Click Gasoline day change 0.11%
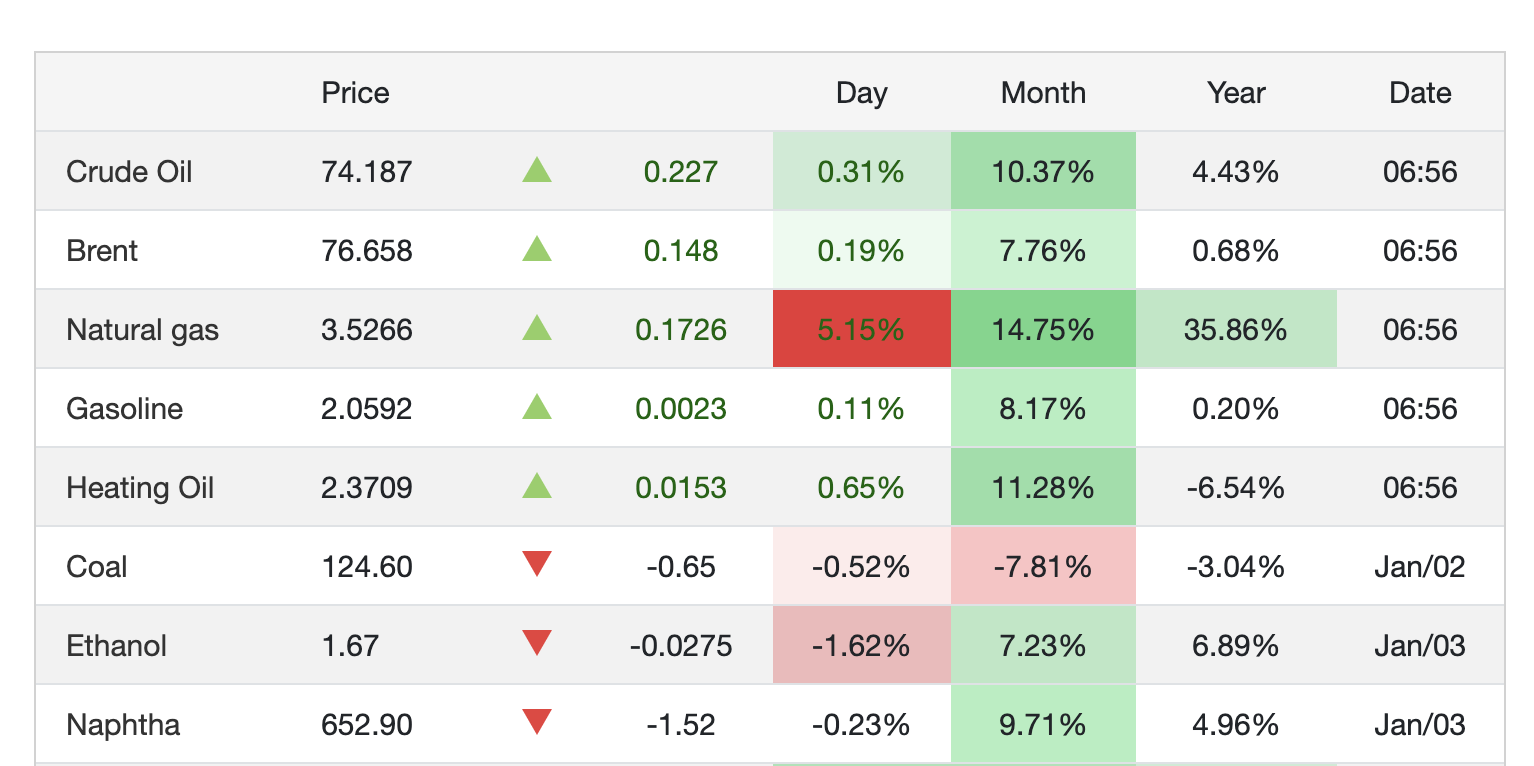The height and width of the screenshot is (766, 1534). tap(861, 409)
